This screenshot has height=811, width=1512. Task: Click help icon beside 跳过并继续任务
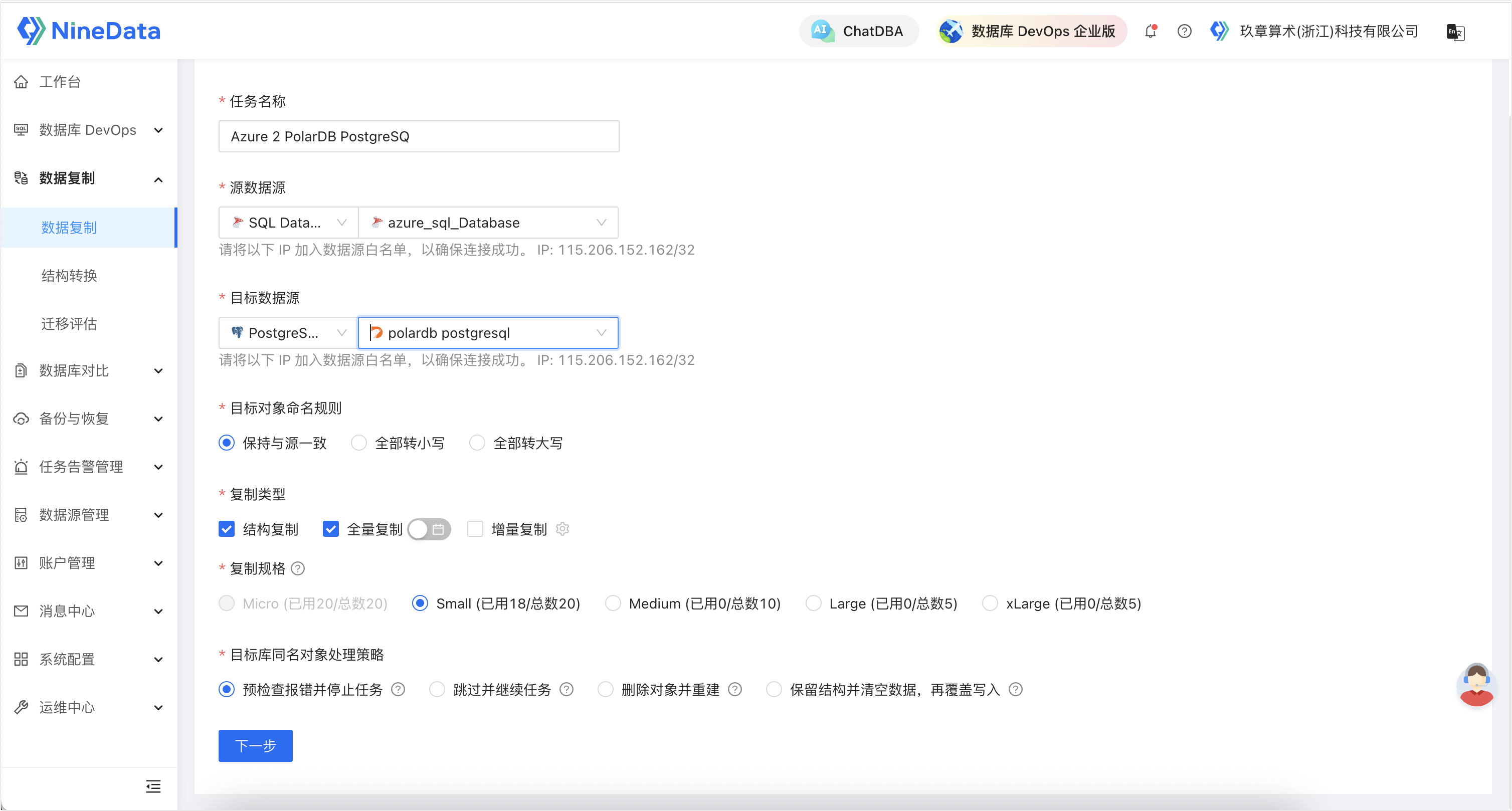coord(566,690)
